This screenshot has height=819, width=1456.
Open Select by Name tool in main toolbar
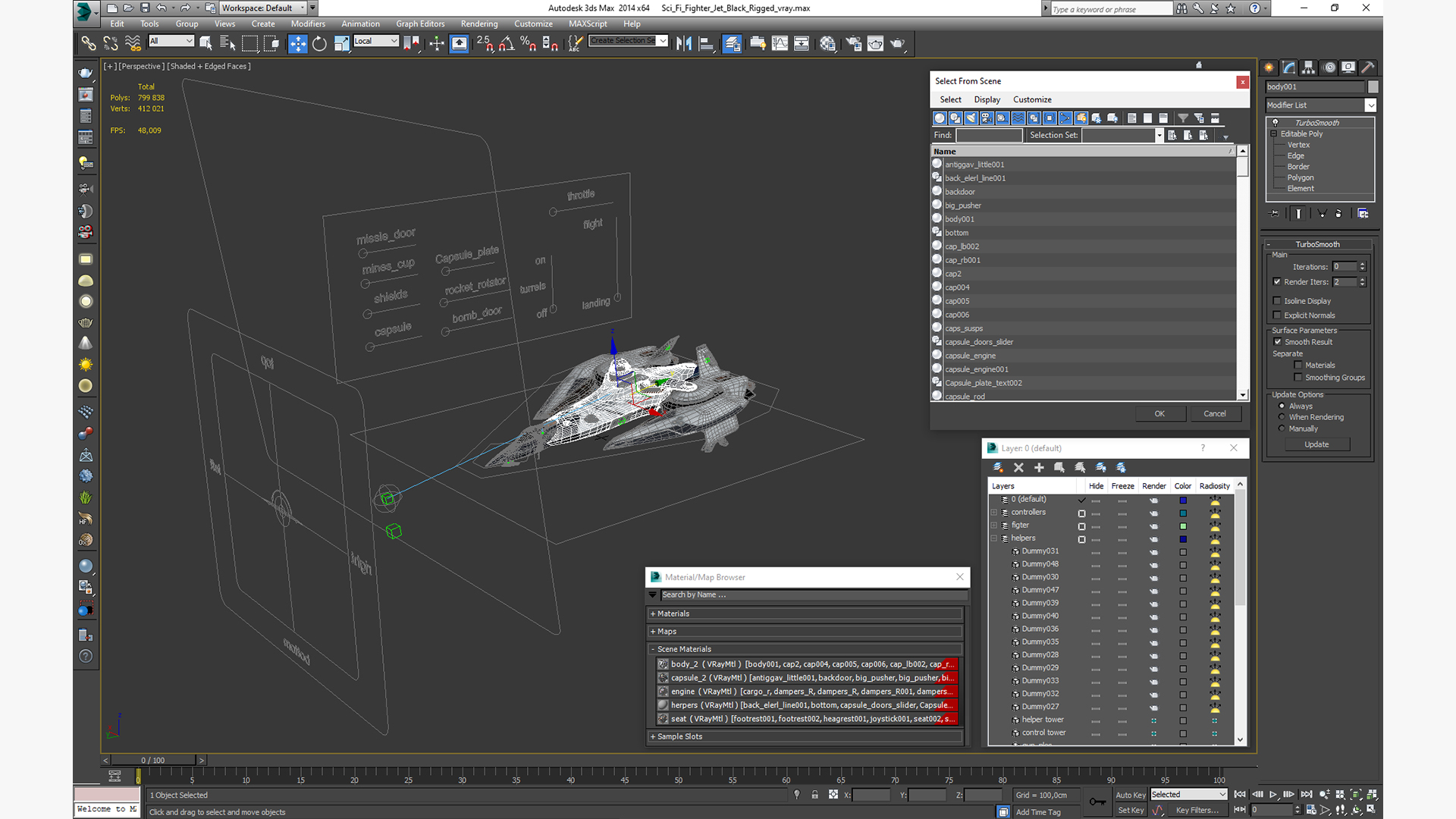[x=227, y=43]
